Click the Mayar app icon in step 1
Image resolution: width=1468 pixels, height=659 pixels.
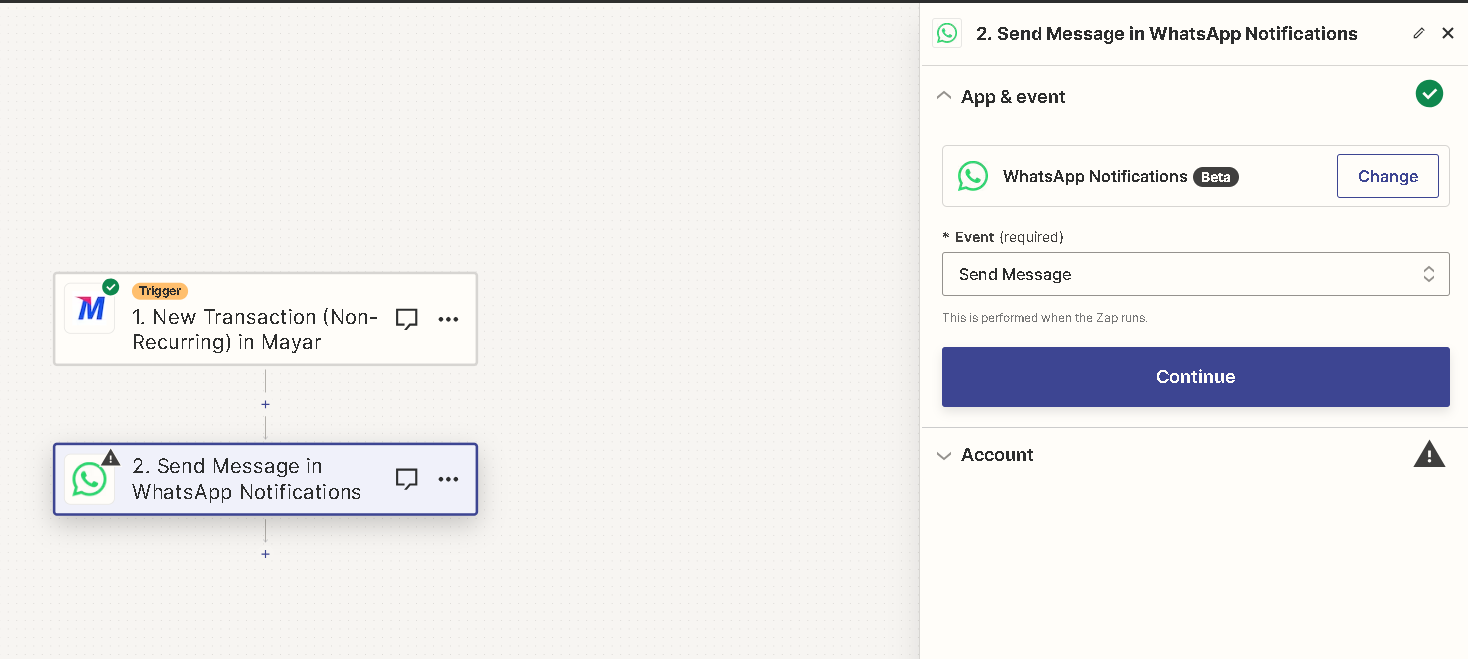click(90, 308)
